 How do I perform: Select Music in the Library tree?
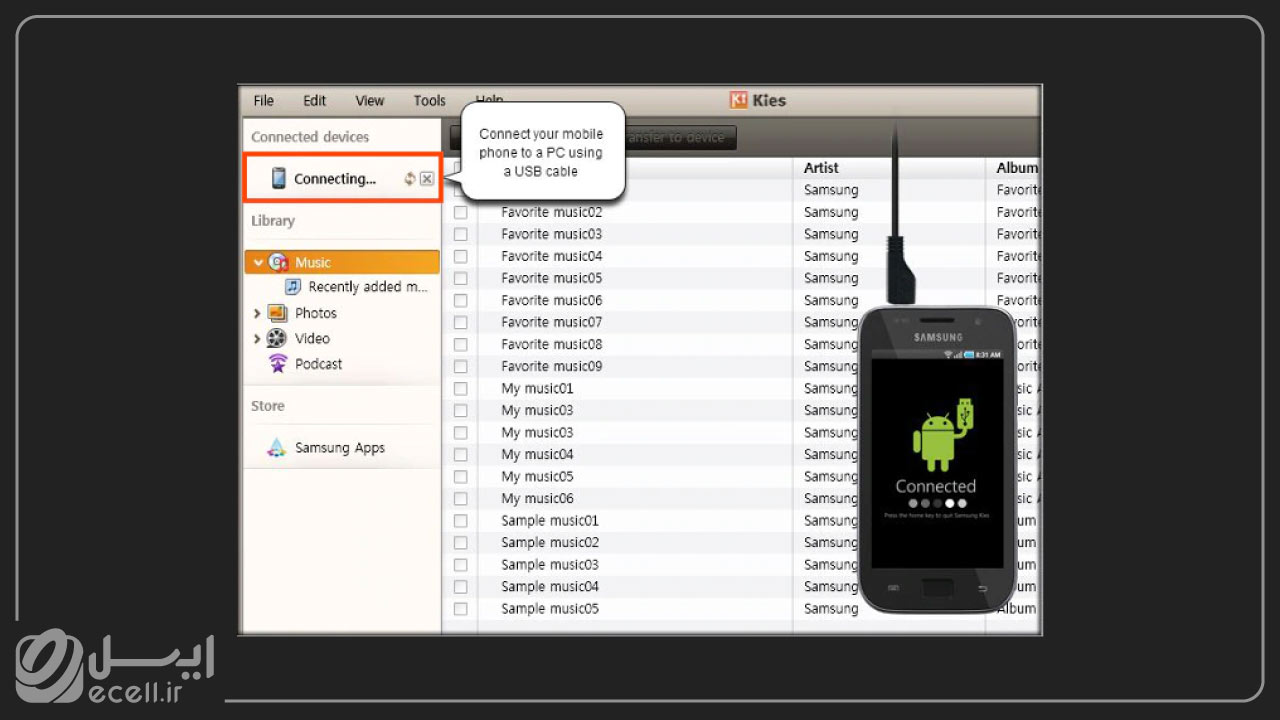point(342,262)
